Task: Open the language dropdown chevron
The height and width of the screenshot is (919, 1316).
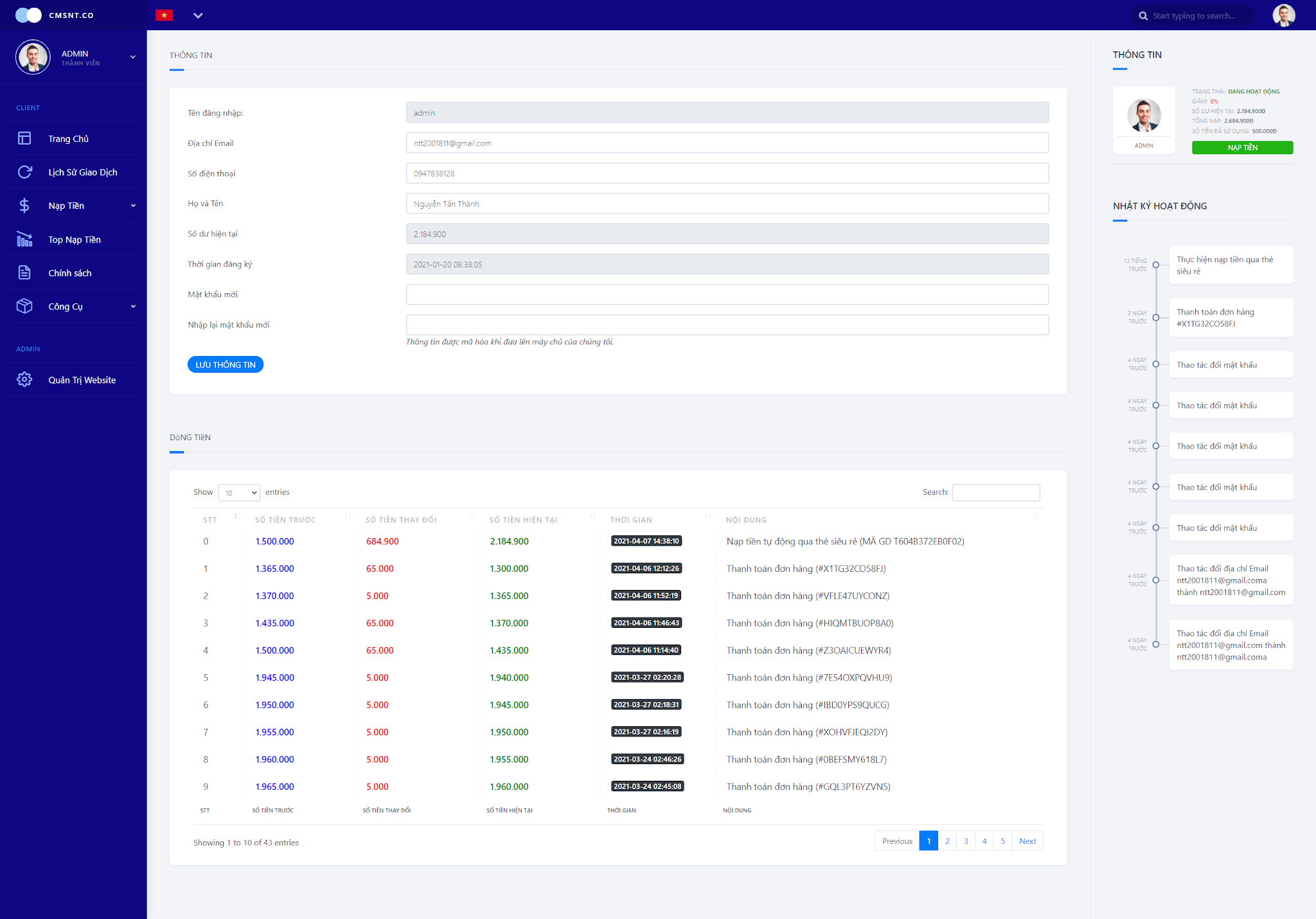Action: pyautogui.click(x=198, y=15)
